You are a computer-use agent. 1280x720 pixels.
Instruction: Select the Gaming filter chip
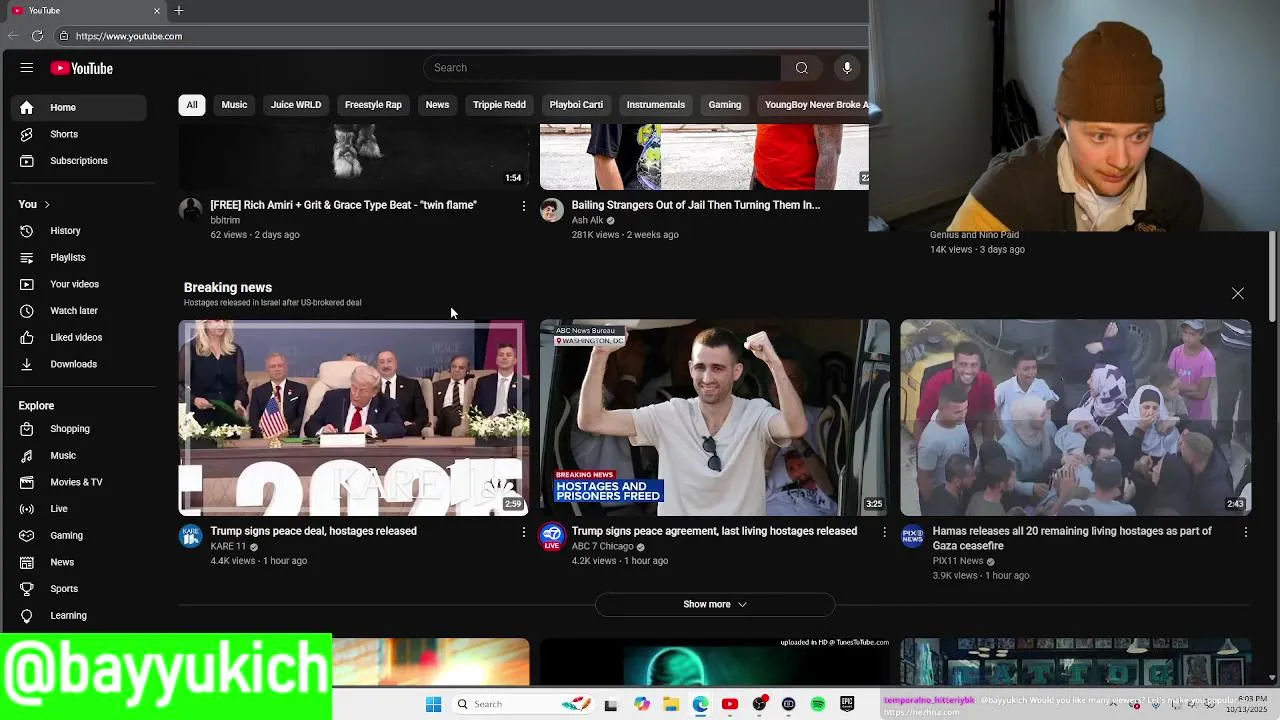coord(725,105)
